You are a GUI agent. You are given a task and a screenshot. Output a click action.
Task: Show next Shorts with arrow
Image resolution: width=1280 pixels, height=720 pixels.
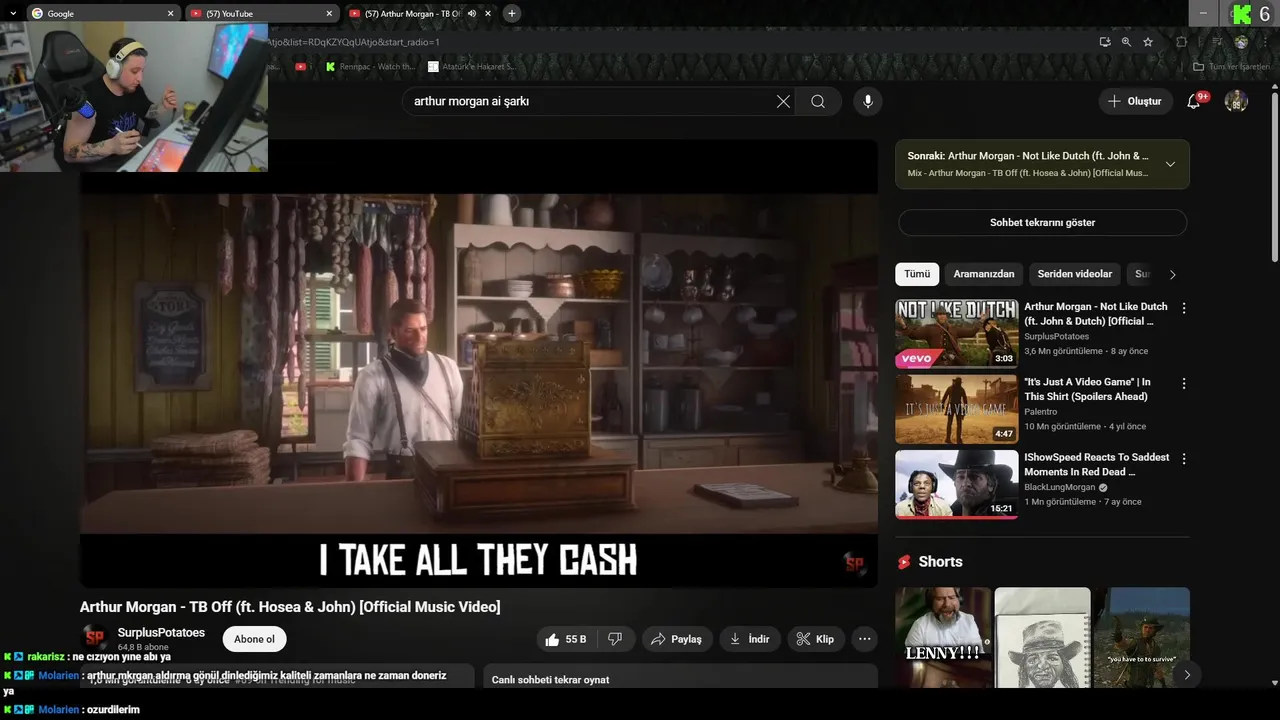(1187, 675)
